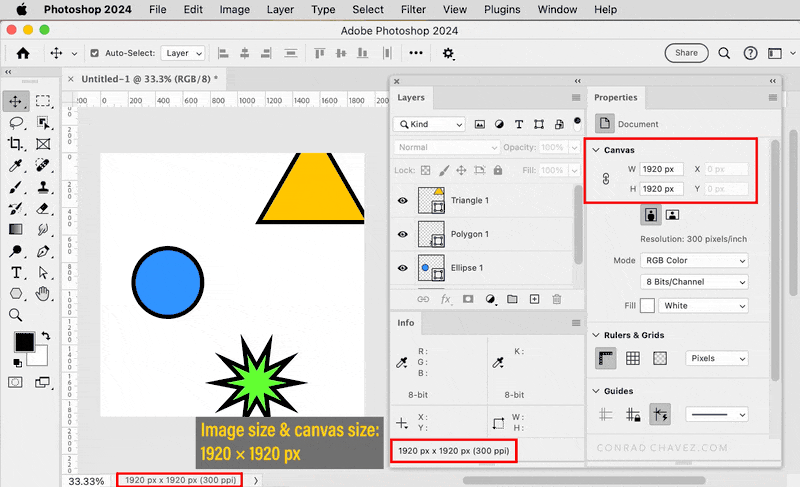Image resolution: width=800 pixels, height=487 pixels.
Task: Swap foreground and background colors
Action: pyautogui.click(x=46, y=335)
